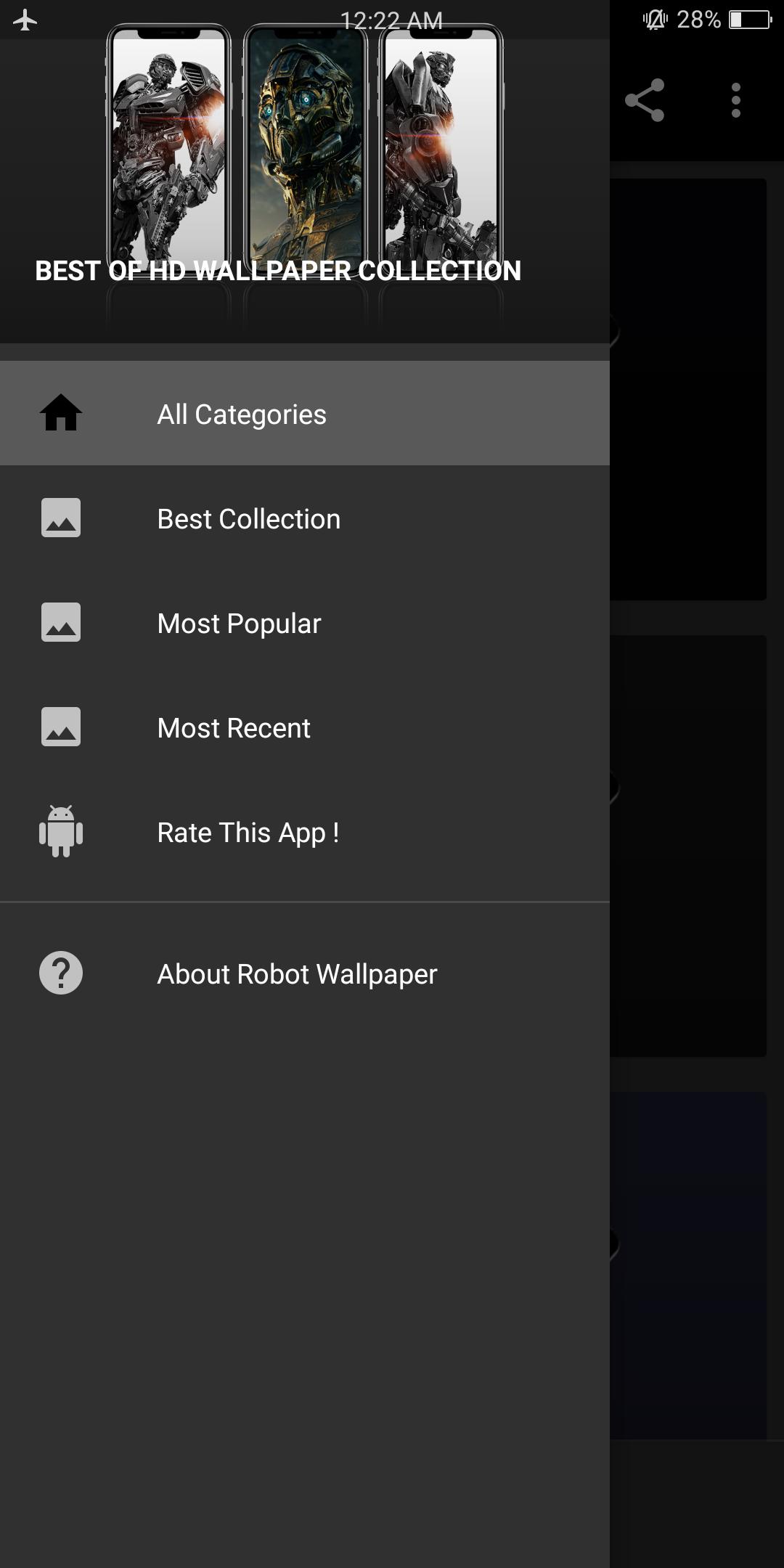Tap the golden robot face phone mockup

point(305,149)
